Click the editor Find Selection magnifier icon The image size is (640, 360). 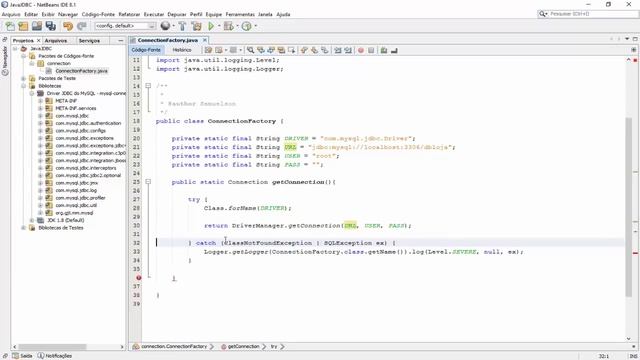click(251, 50)
